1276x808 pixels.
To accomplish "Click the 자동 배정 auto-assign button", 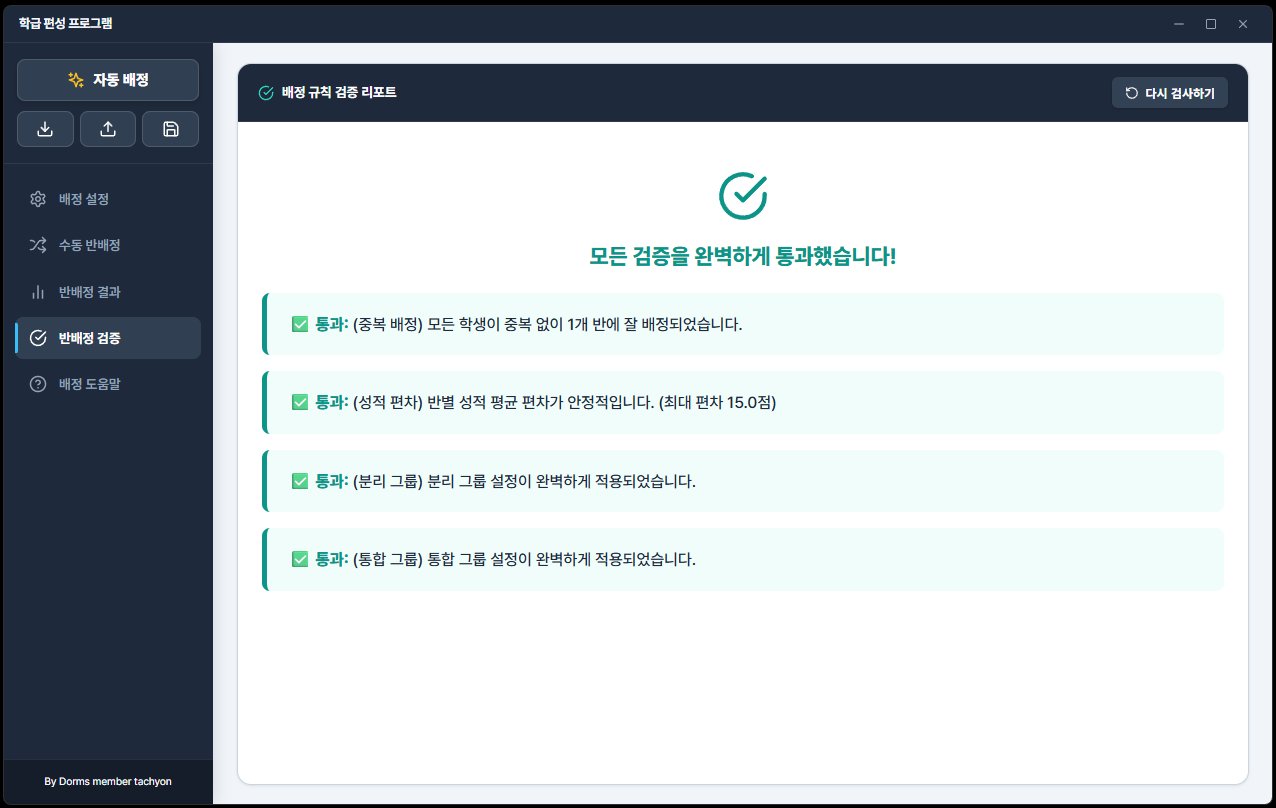I will click(x=108, y=80).
